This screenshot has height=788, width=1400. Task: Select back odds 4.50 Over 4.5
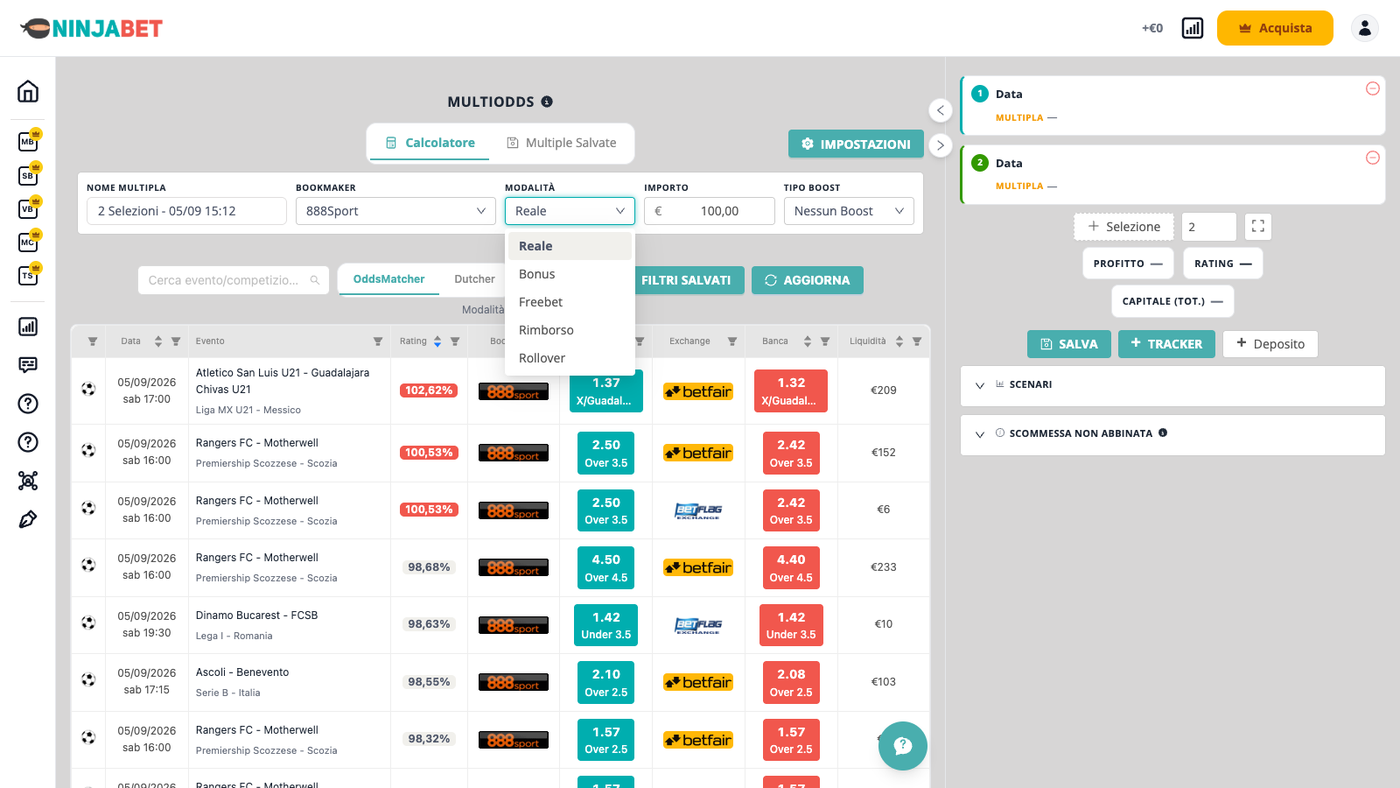pyautogui.click(x=606, y=568)
